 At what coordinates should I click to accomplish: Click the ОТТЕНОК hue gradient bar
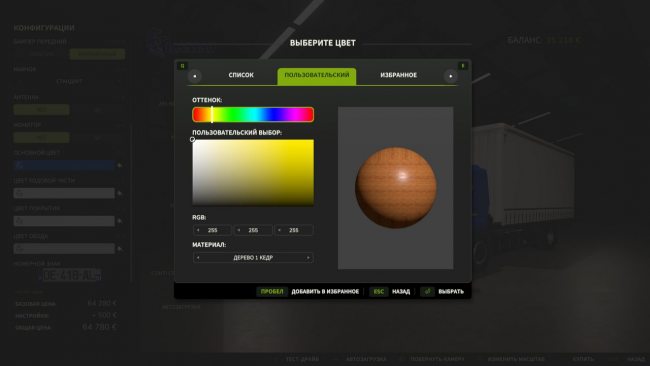tap(253, 114)
